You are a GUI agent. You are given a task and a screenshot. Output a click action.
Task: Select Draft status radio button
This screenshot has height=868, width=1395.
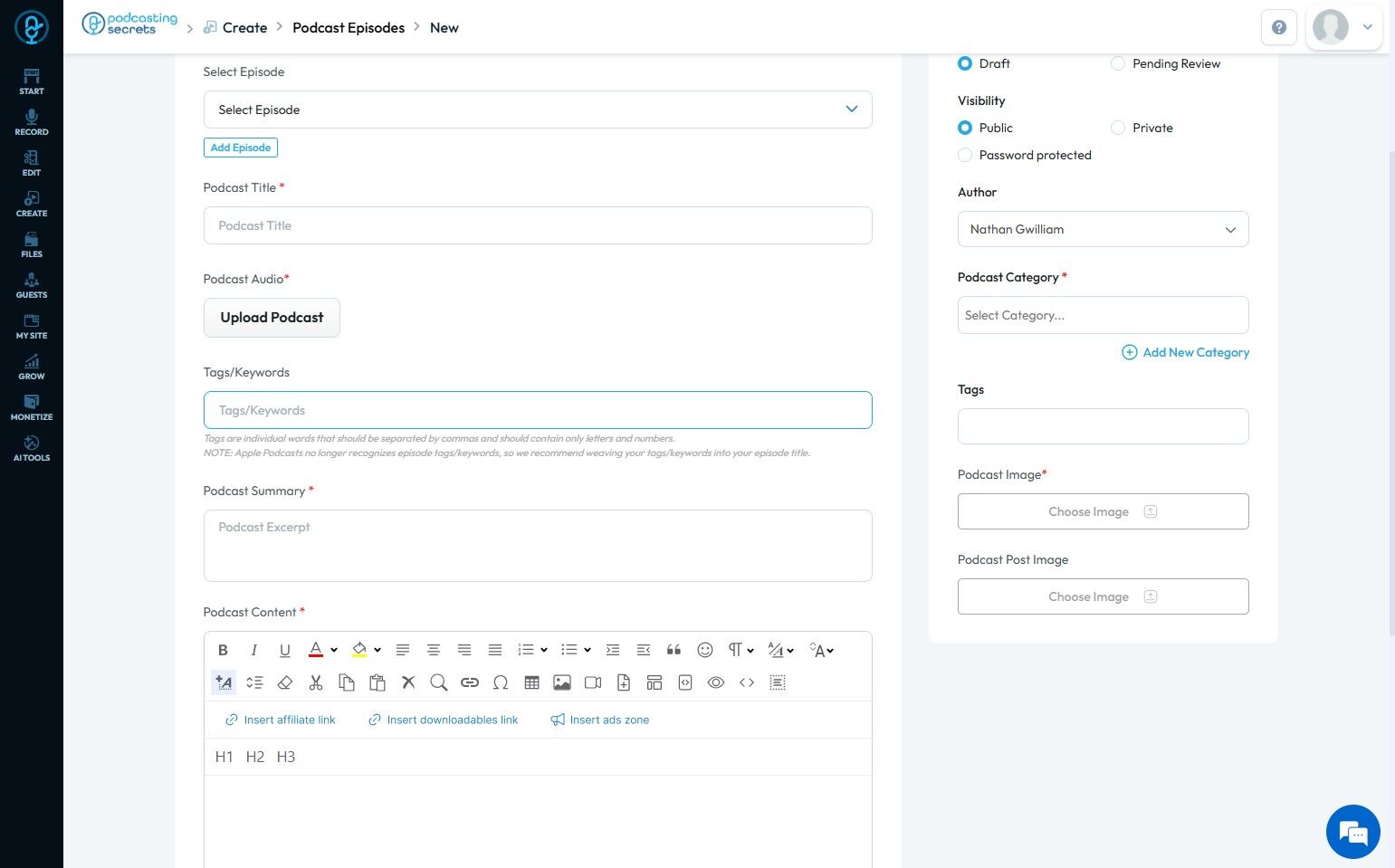965,63
